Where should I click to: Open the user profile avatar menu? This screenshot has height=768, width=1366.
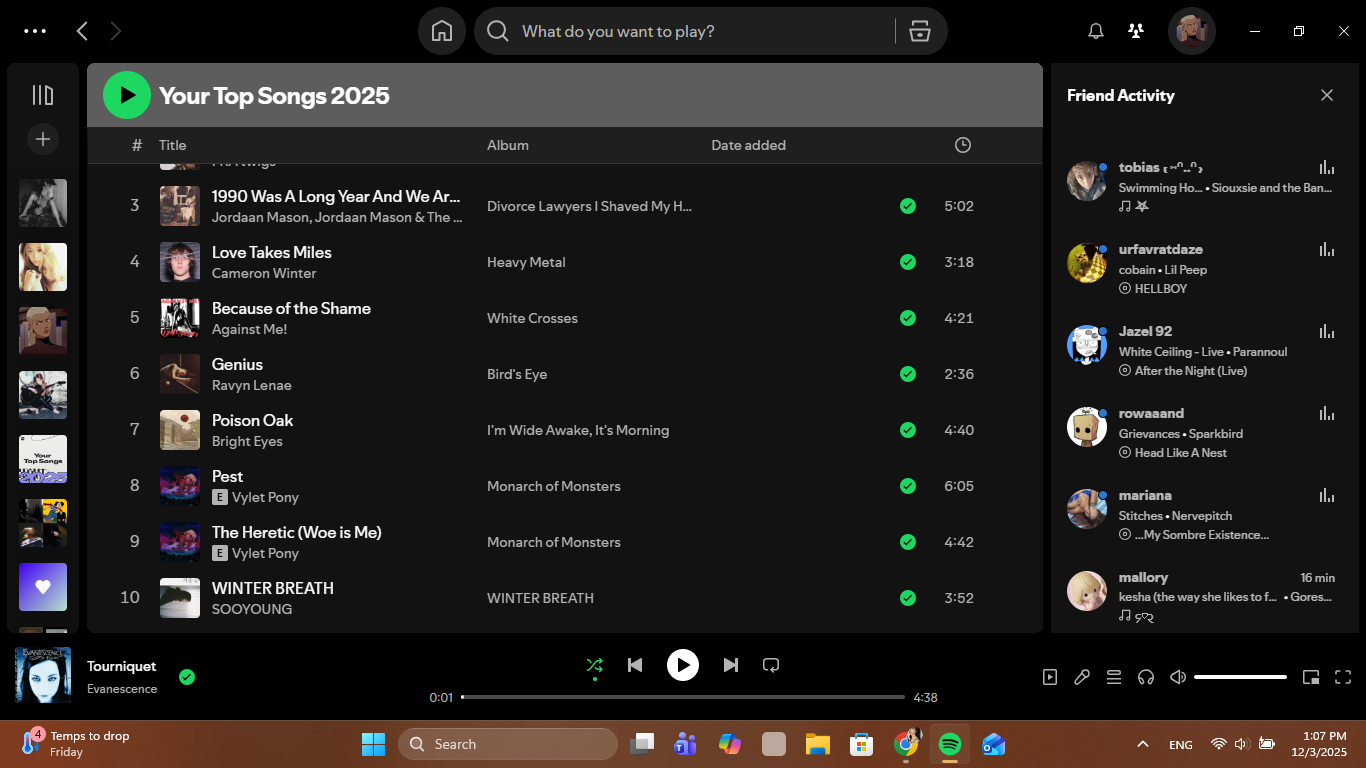[1192, 31]
